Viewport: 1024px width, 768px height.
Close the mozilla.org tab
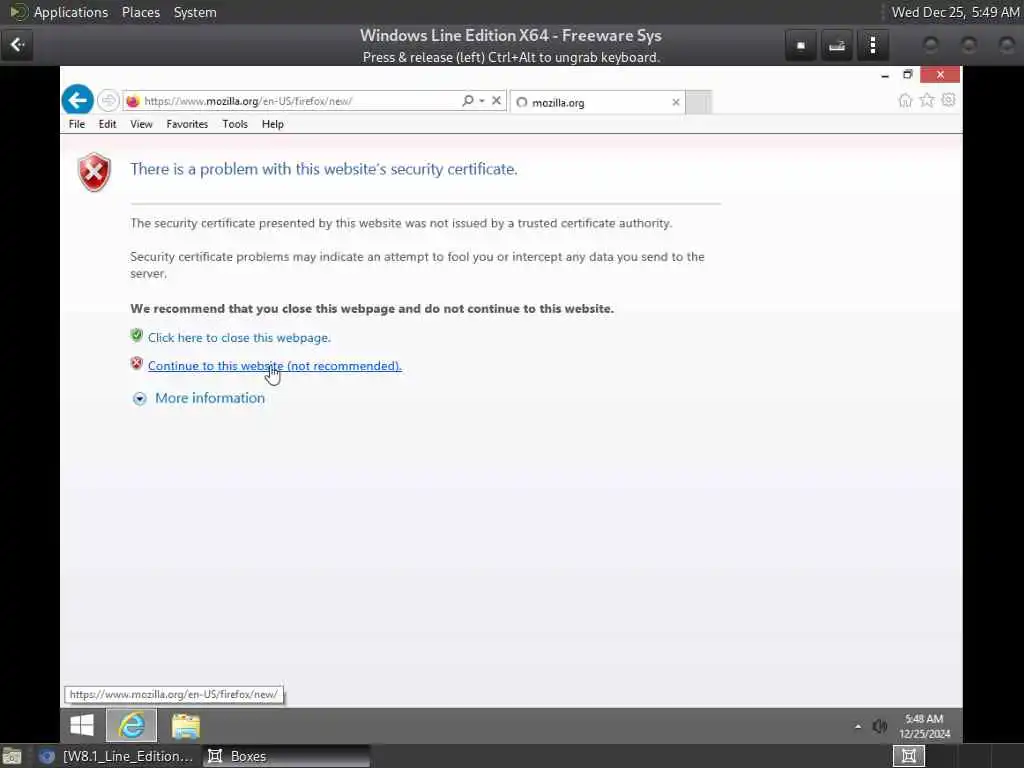[x=676, y=102]
